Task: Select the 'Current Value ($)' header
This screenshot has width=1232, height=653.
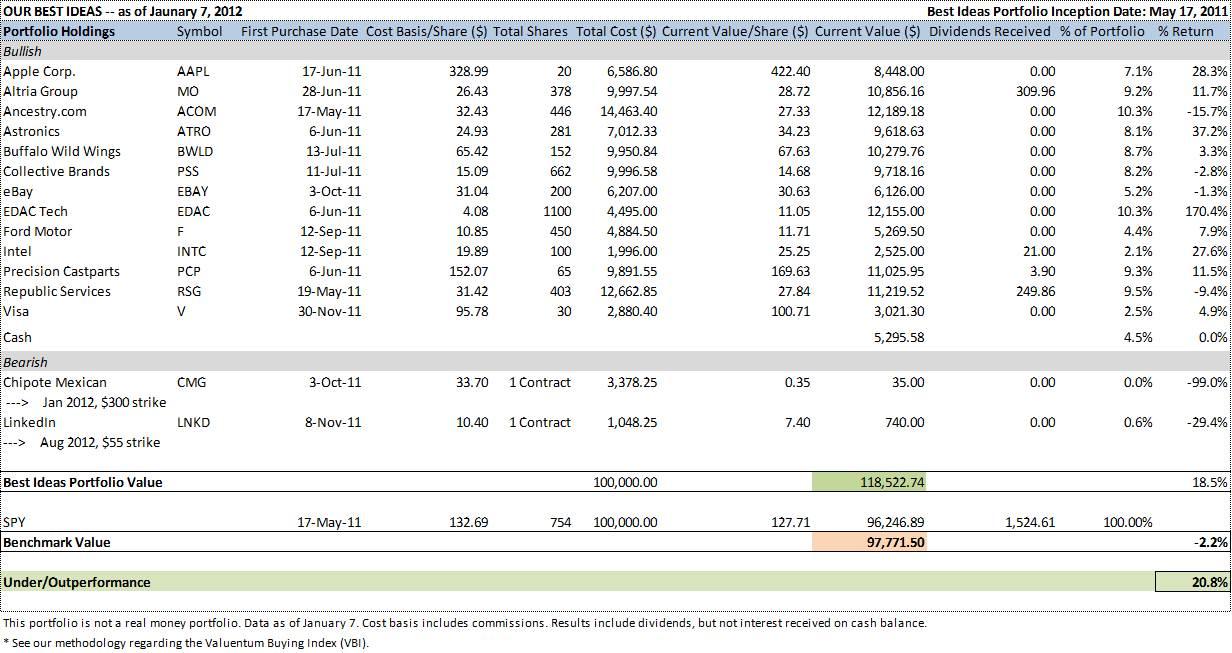Action: [x=868, y=31]
